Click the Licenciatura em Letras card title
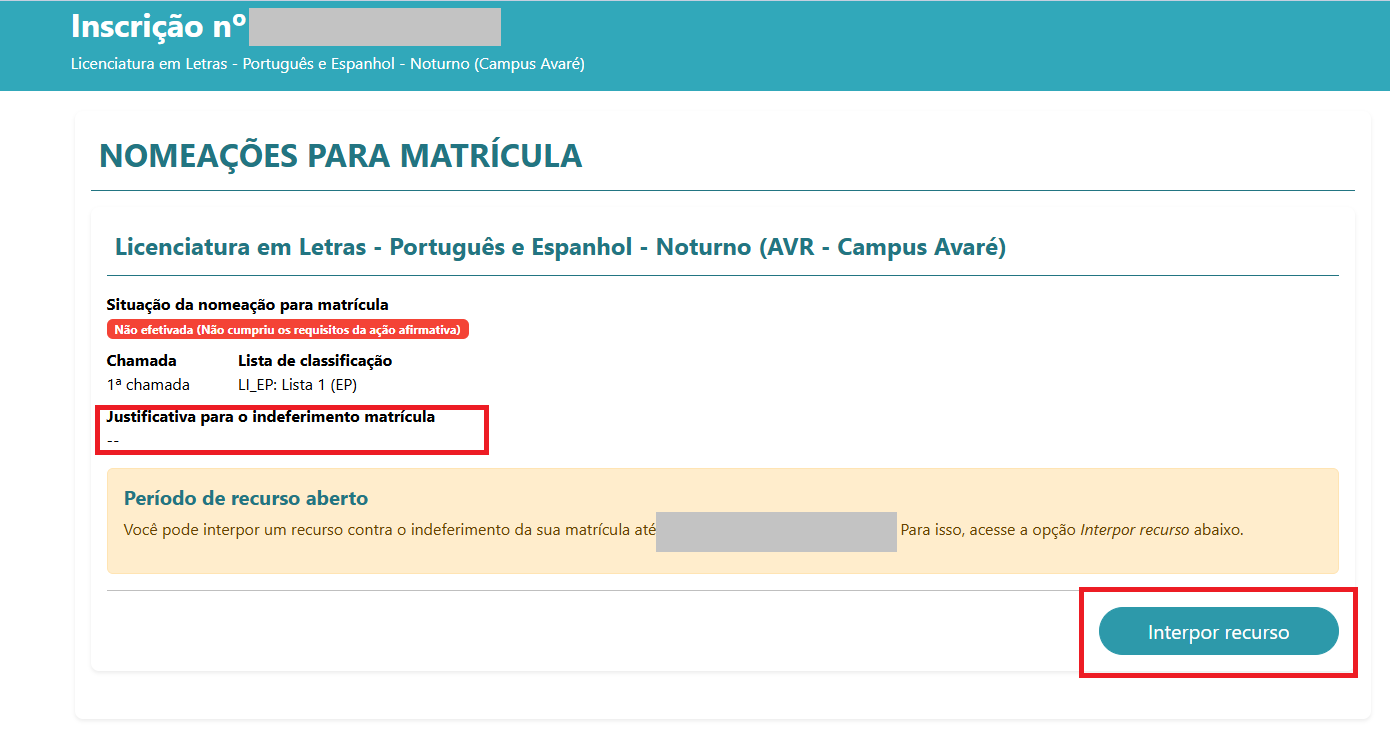 [560, 247]
